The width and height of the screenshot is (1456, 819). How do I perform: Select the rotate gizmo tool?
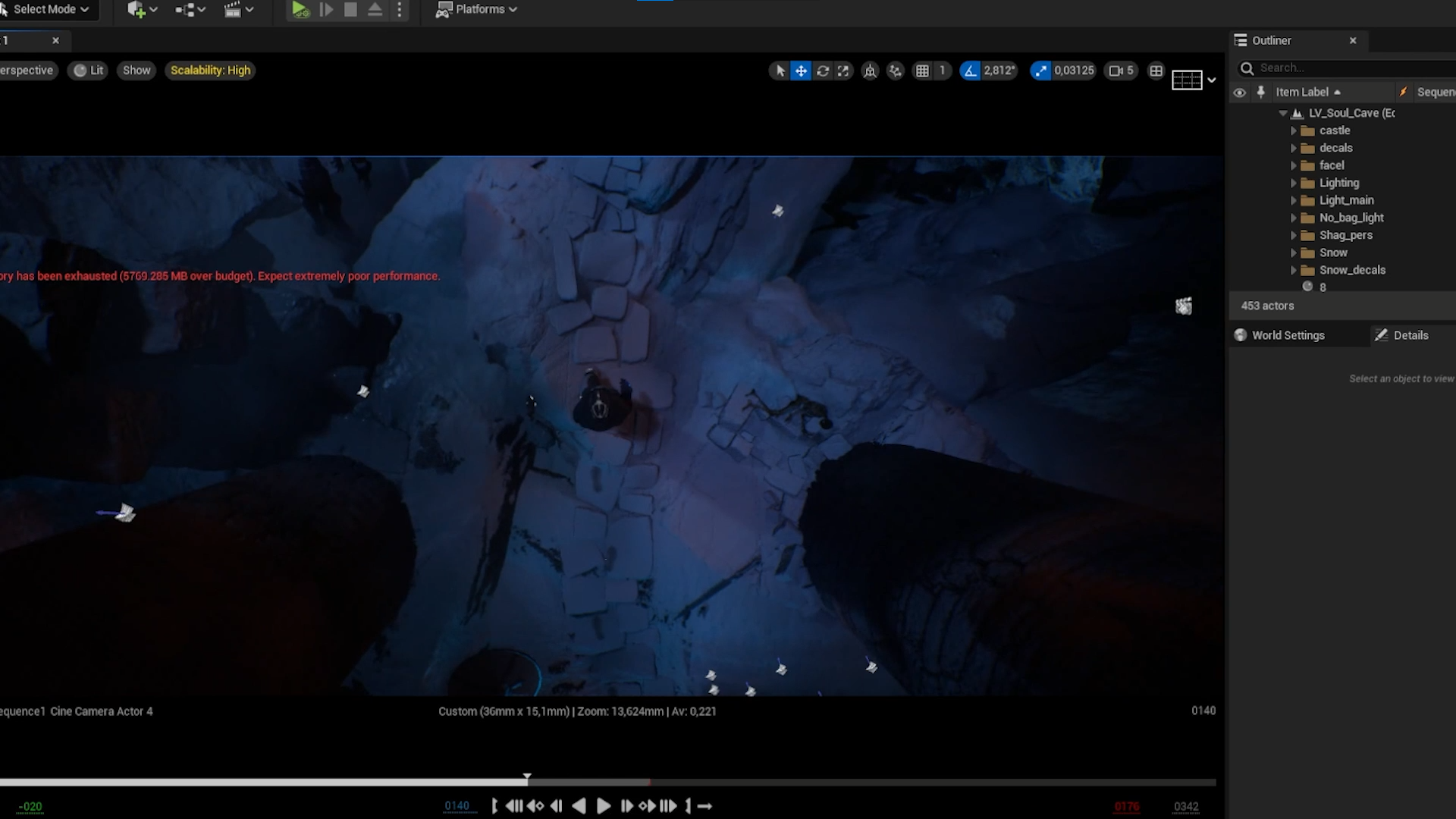pyautogui.click(x=822, y=71)
